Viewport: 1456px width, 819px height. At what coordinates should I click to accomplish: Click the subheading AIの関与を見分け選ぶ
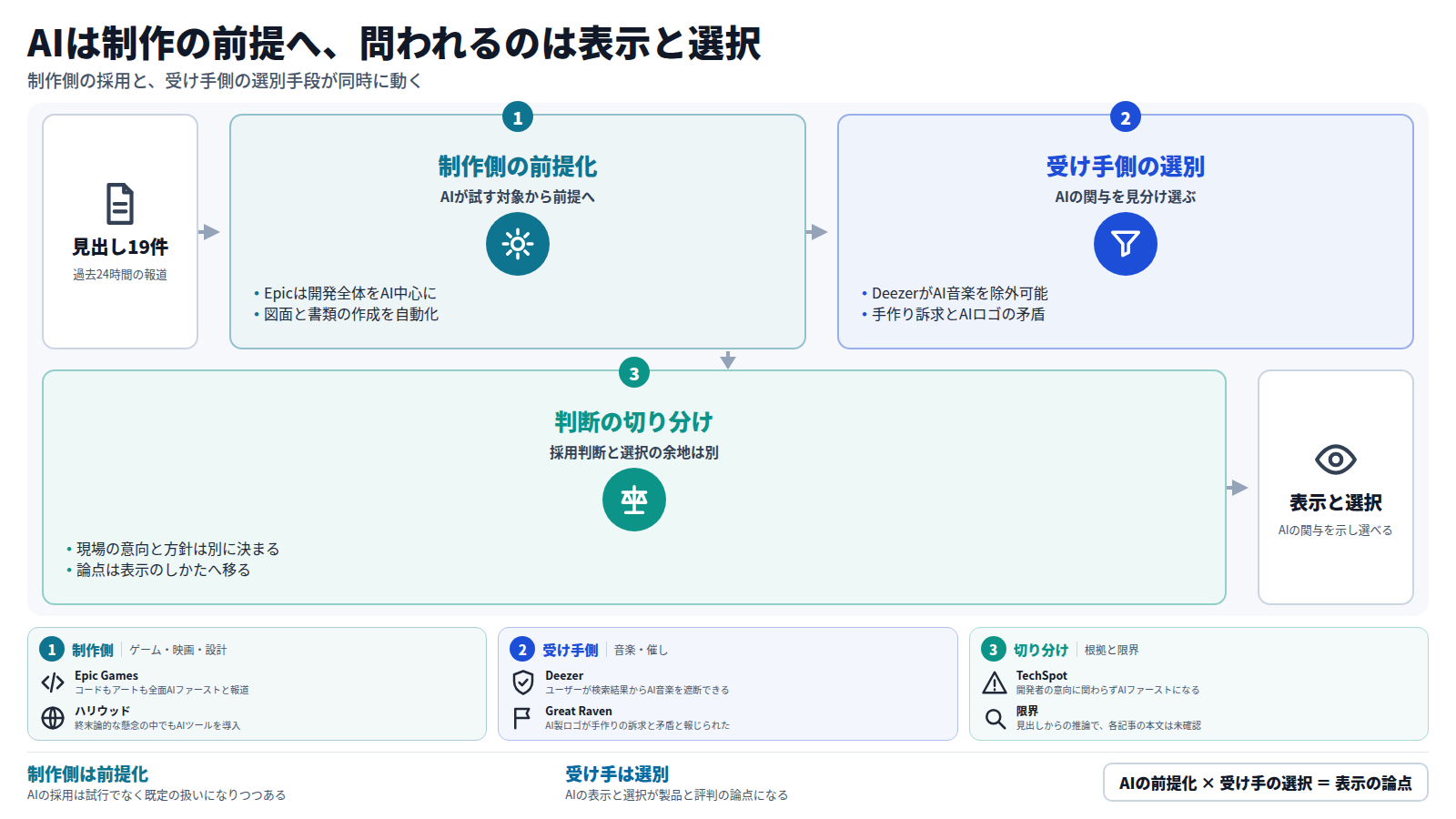1126,197
